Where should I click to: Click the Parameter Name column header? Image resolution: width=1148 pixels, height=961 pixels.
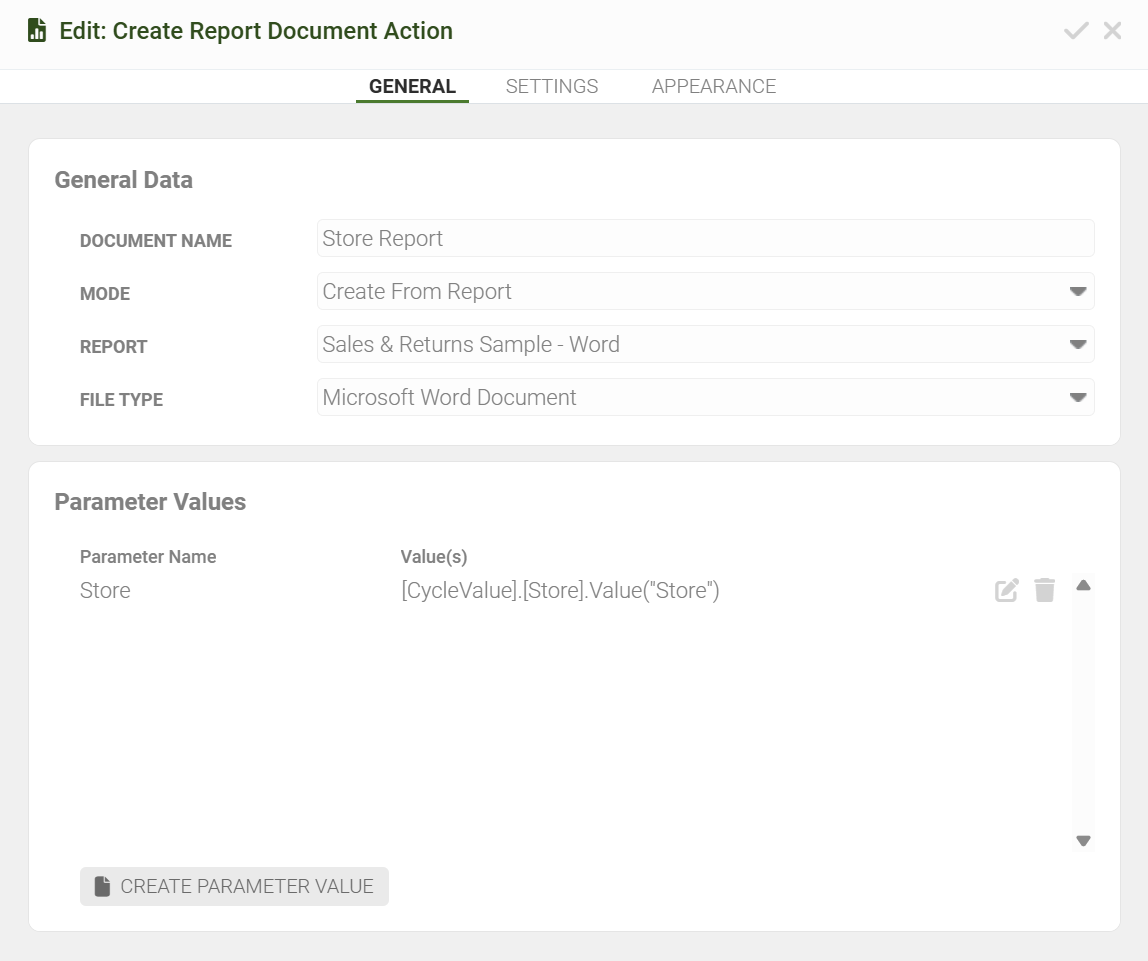[x=148, y=557]
